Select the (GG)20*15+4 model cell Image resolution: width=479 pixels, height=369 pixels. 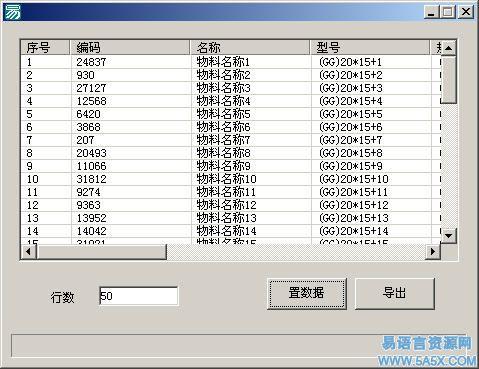point(371,101)
